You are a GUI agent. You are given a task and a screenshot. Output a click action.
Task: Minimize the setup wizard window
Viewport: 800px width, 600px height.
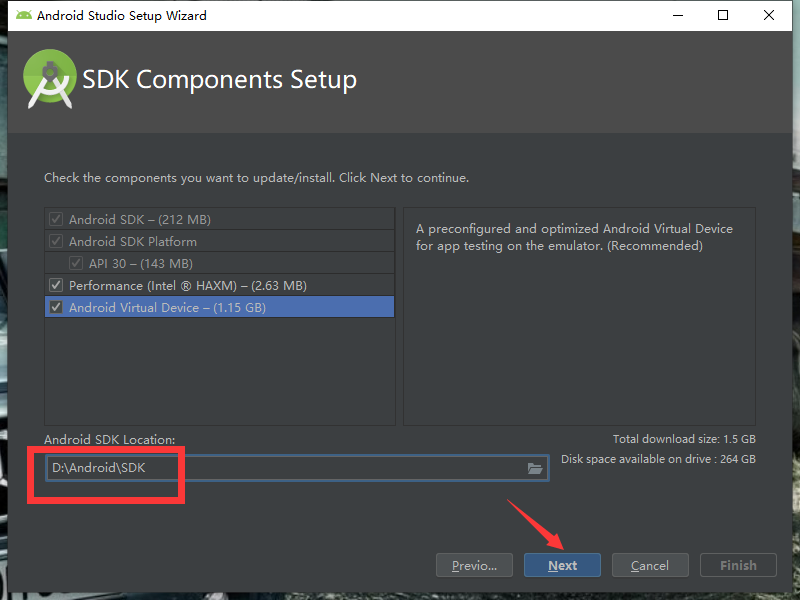[x=677, y=15]
